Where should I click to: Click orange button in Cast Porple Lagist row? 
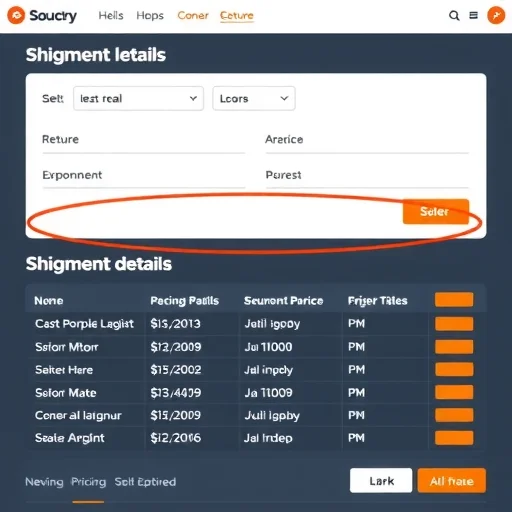pos(454,324)
